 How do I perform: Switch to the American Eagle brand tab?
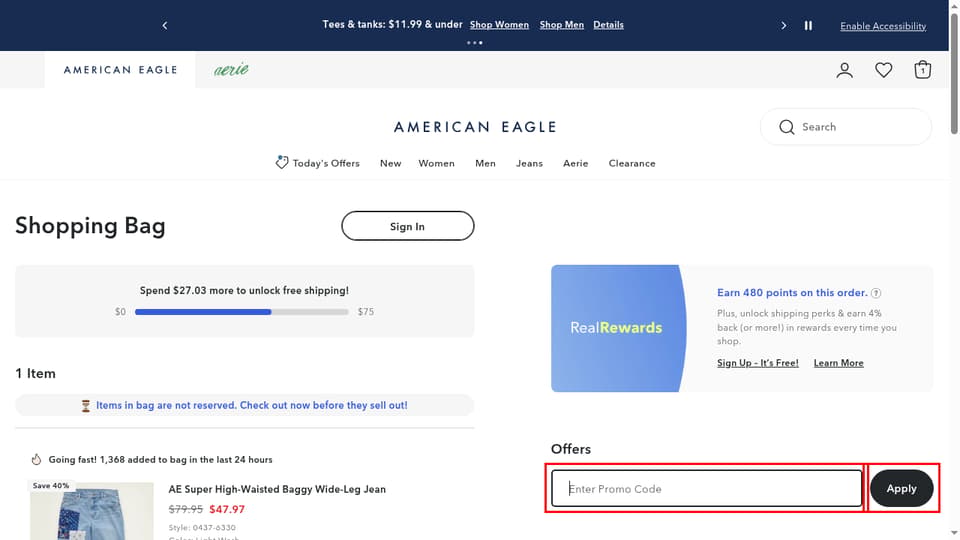click(x=120, y=70)
